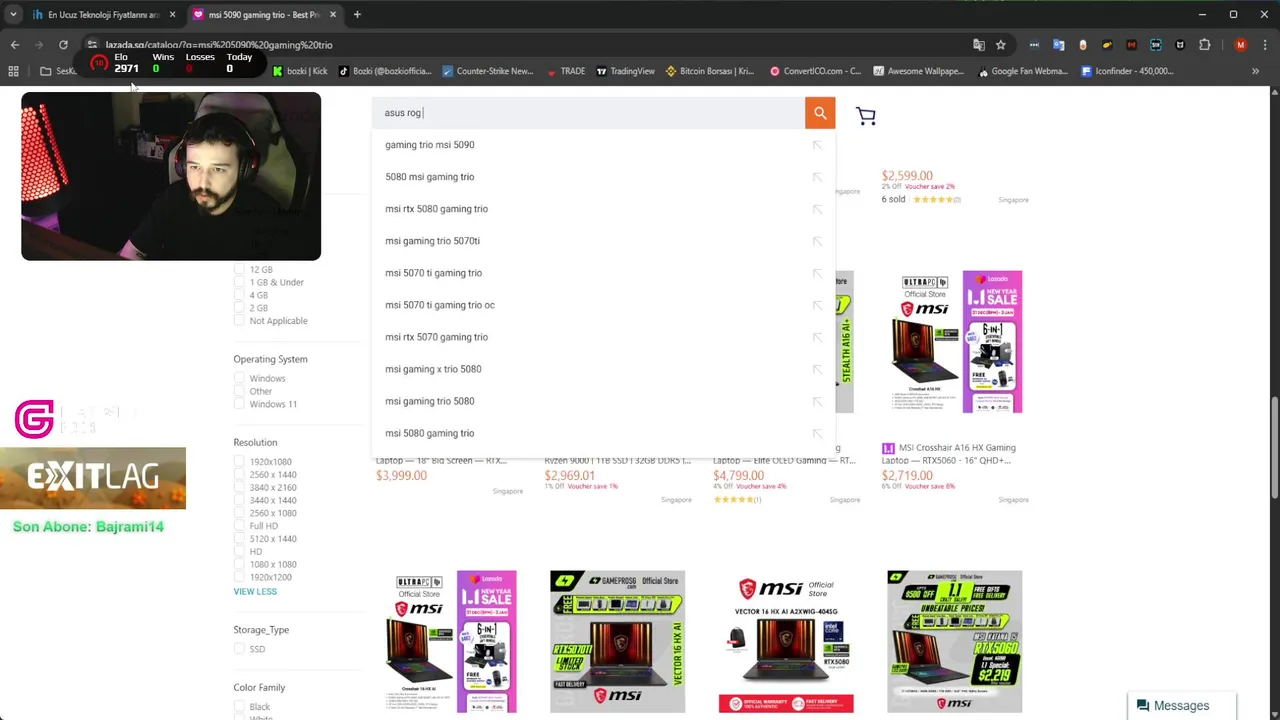The width and height of the screenshot is (1280, 720).
Task: Close the En Ucuz Teknoloji tab
Action: 172,15
